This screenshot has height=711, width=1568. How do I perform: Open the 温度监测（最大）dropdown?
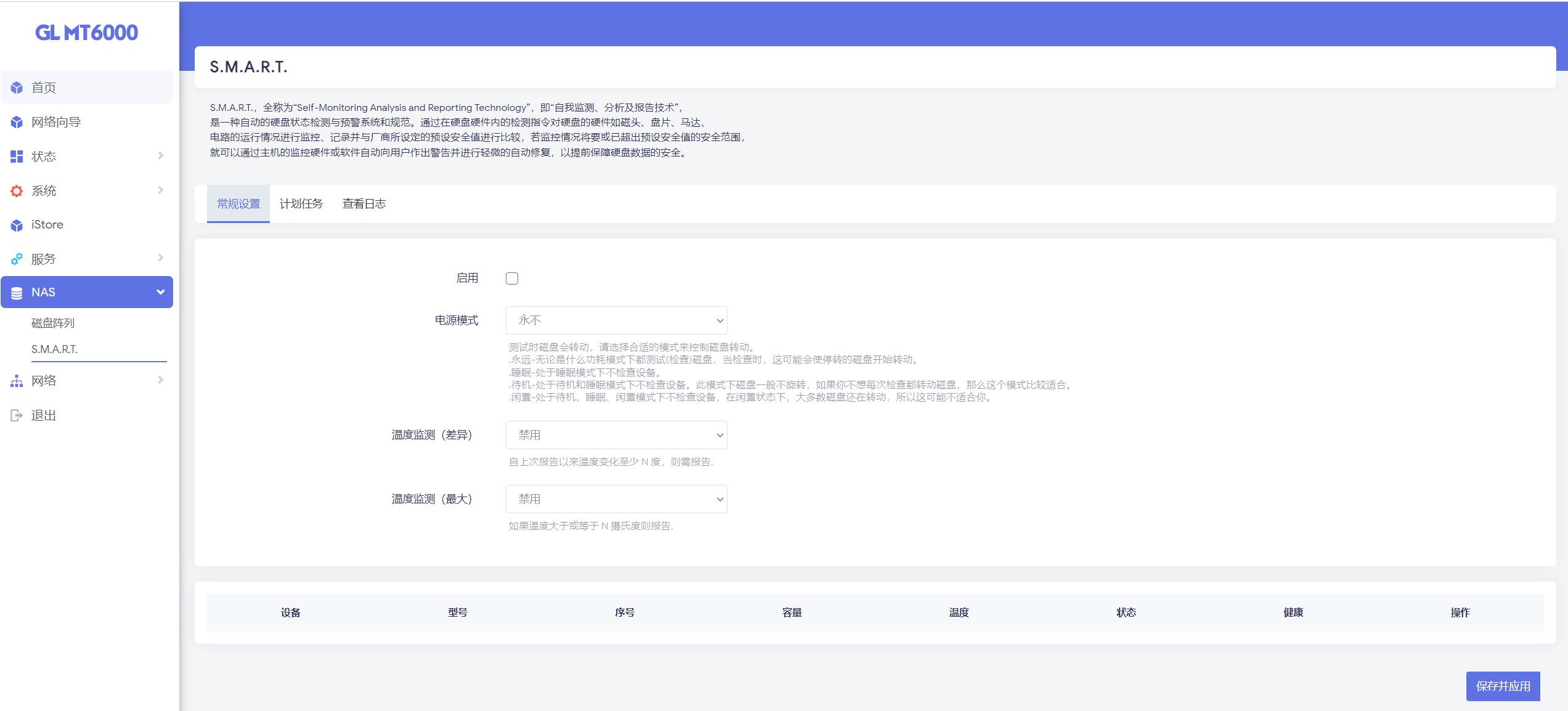coord(616,499)
